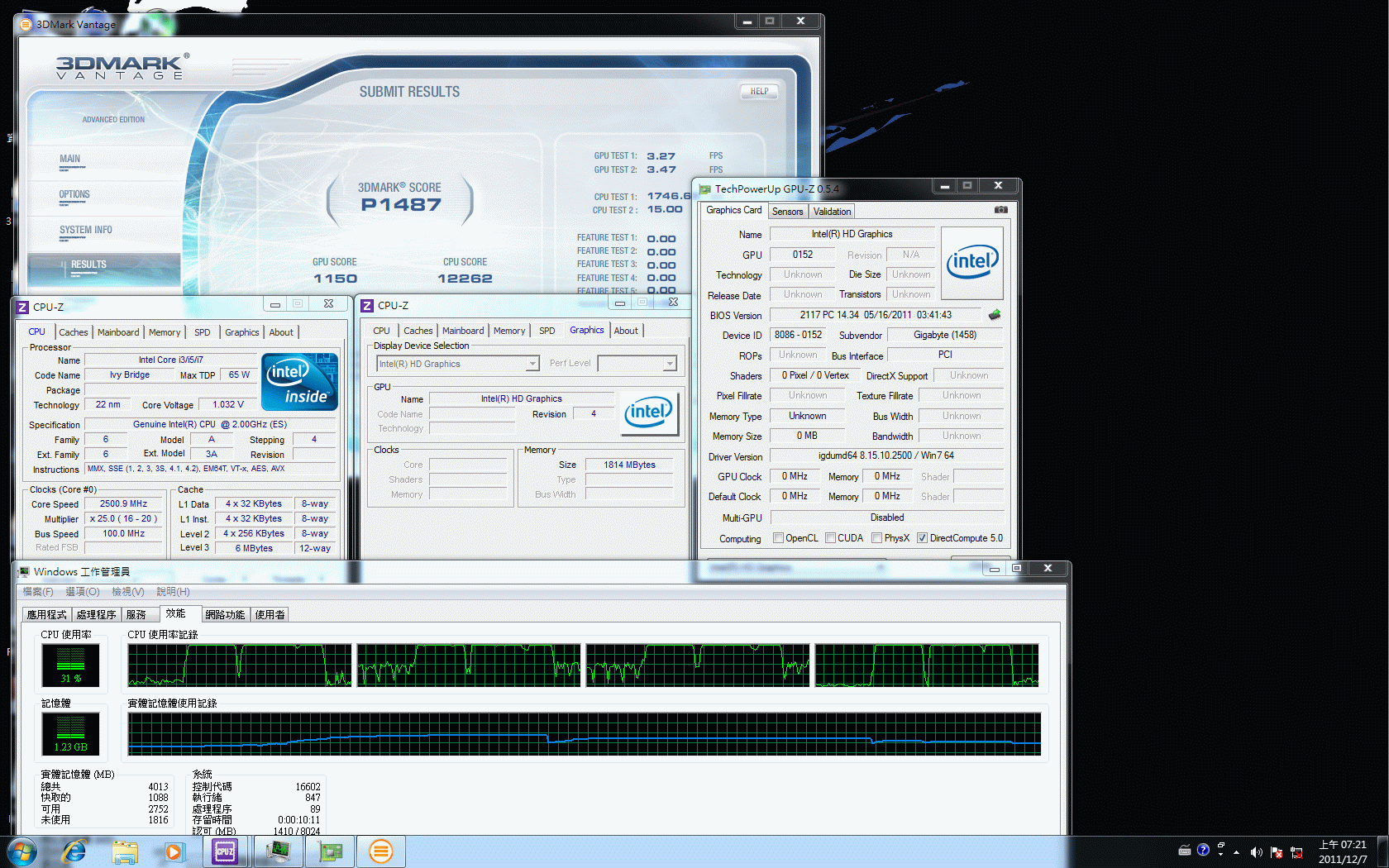The height and width of the screenshot is (868, 1389).
Task: Switch to 應用程式 tab in Task Manager
Action: pos(47,615)
